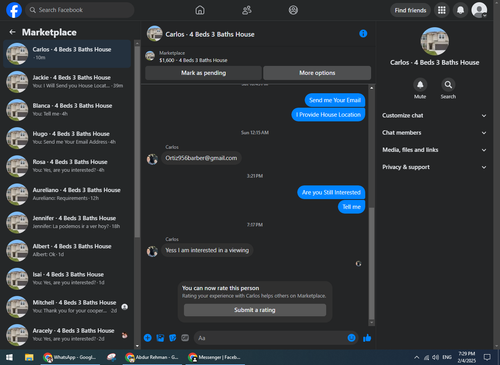Switch to WhatsApp Chrome taskbar window

(x=70, y=357)
